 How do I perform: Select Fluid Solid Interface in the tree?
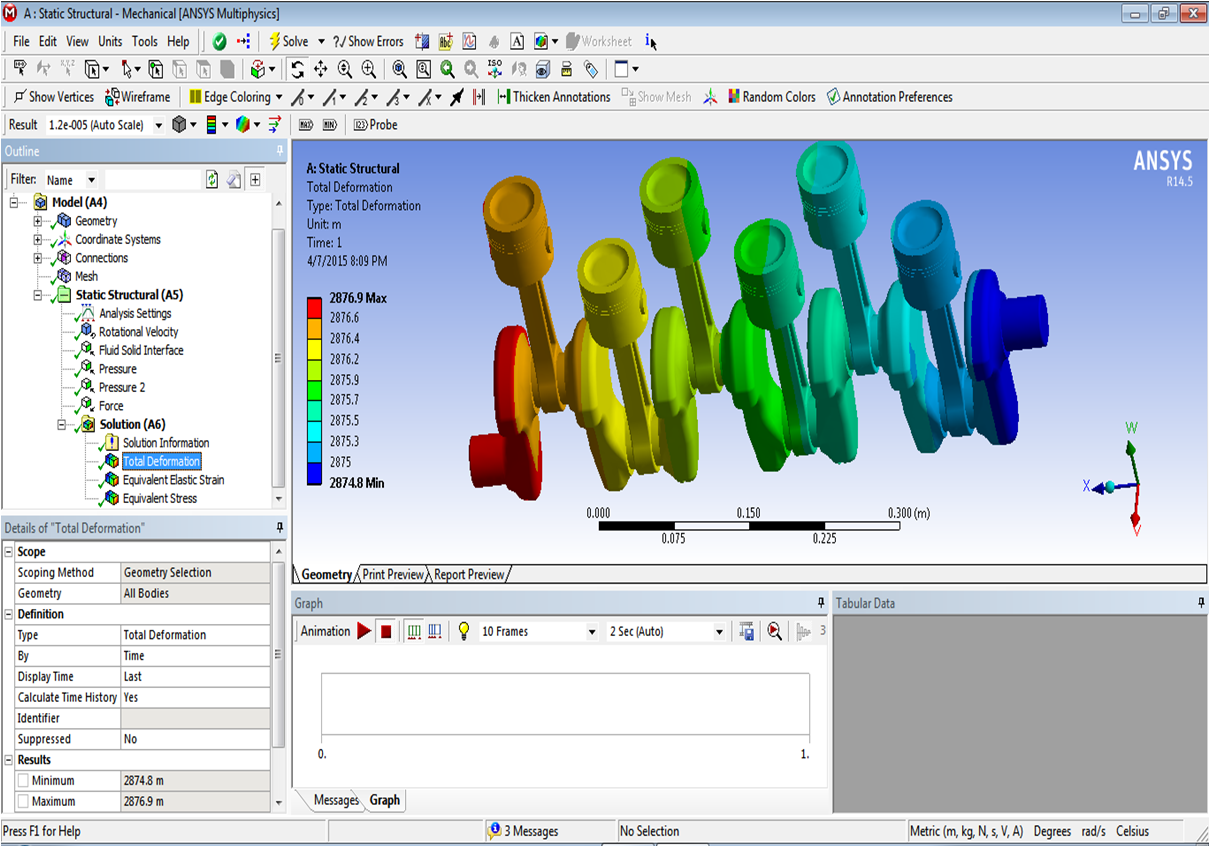141,351
